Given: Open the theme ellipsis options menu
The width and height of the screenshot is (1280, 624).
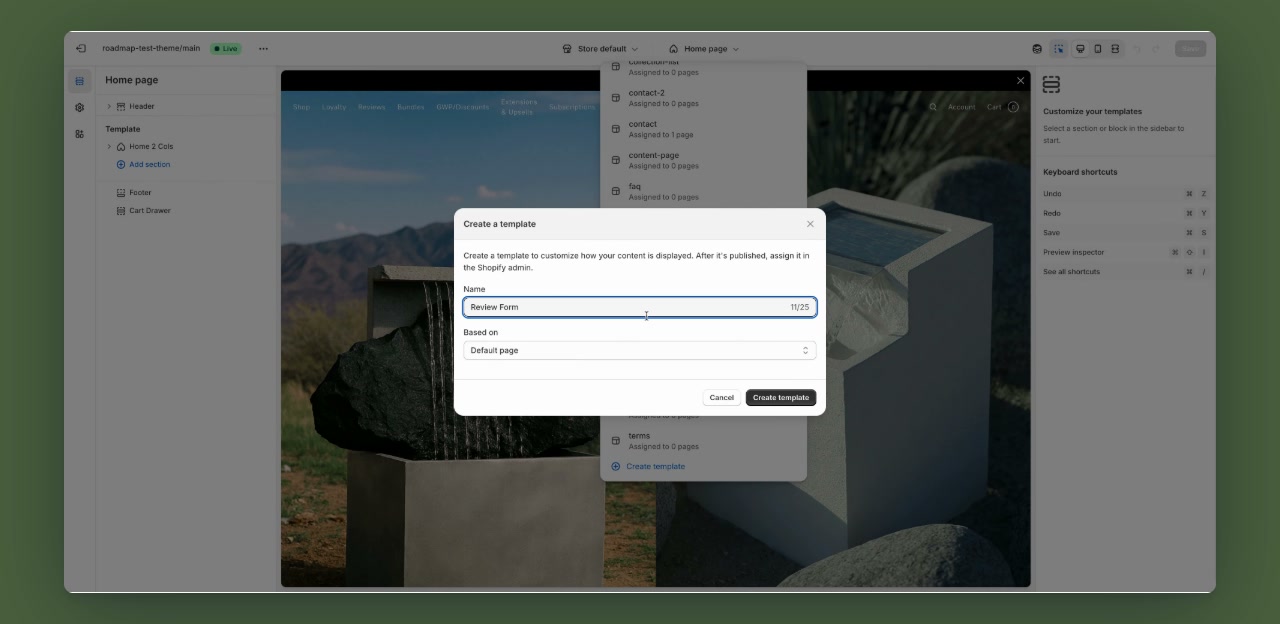Looking at the screenshot, I should tap(263, 48).
